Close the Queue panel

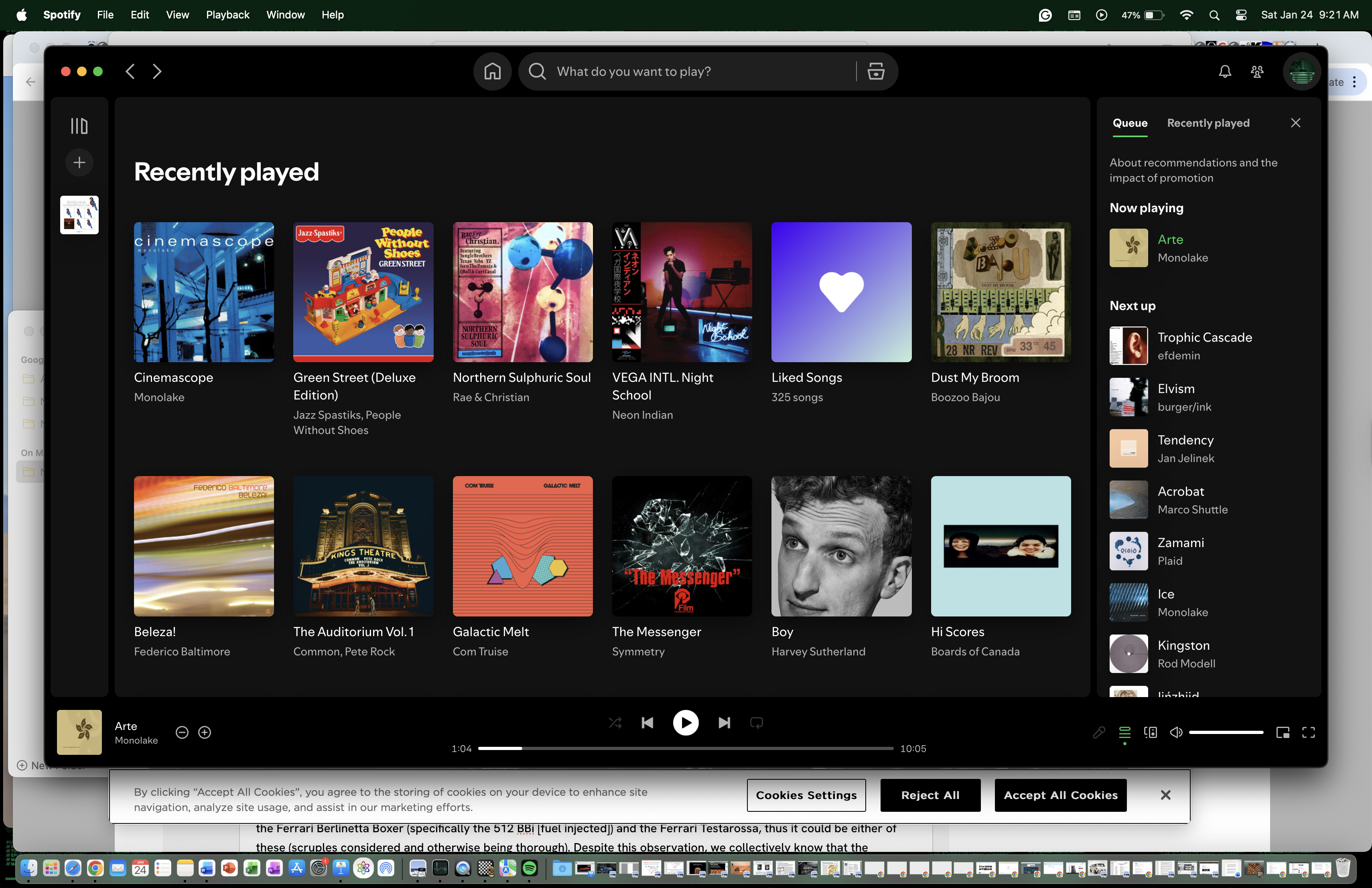1295,123
